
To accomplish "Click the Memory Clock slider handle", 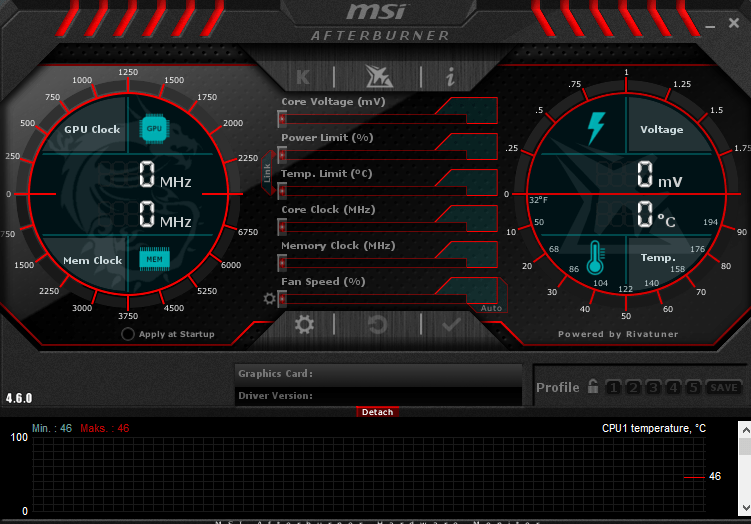I will click(x=282, y=262).
